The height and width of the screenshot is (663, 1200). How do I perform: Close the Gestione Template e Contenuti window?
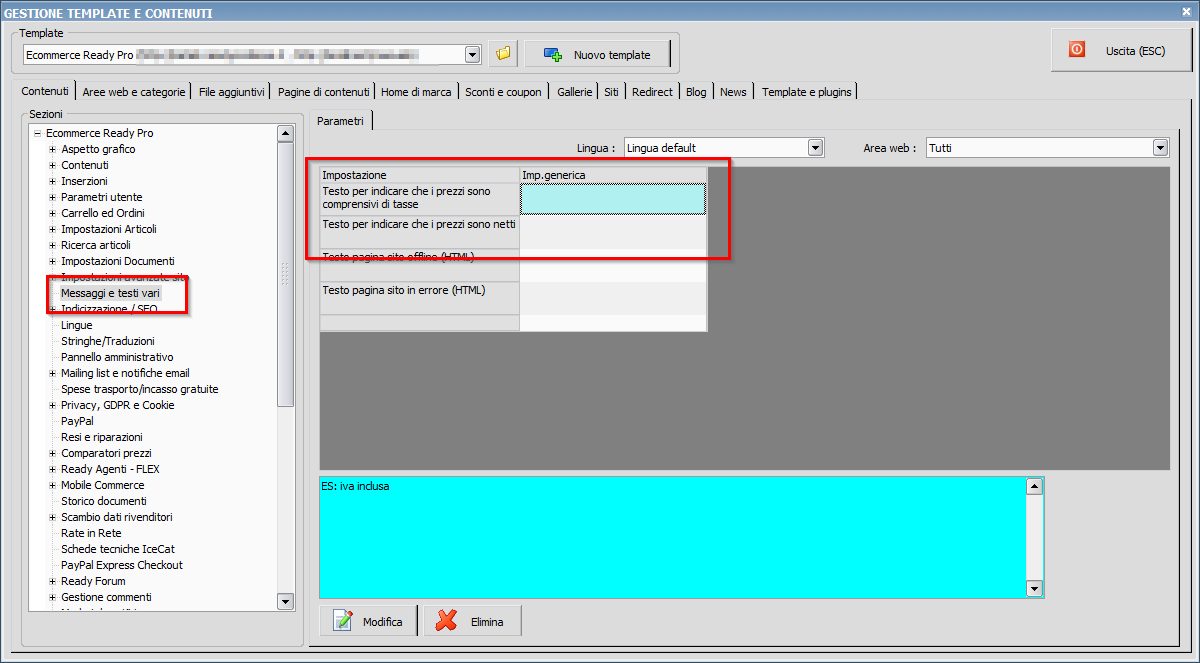[1186, 12]
